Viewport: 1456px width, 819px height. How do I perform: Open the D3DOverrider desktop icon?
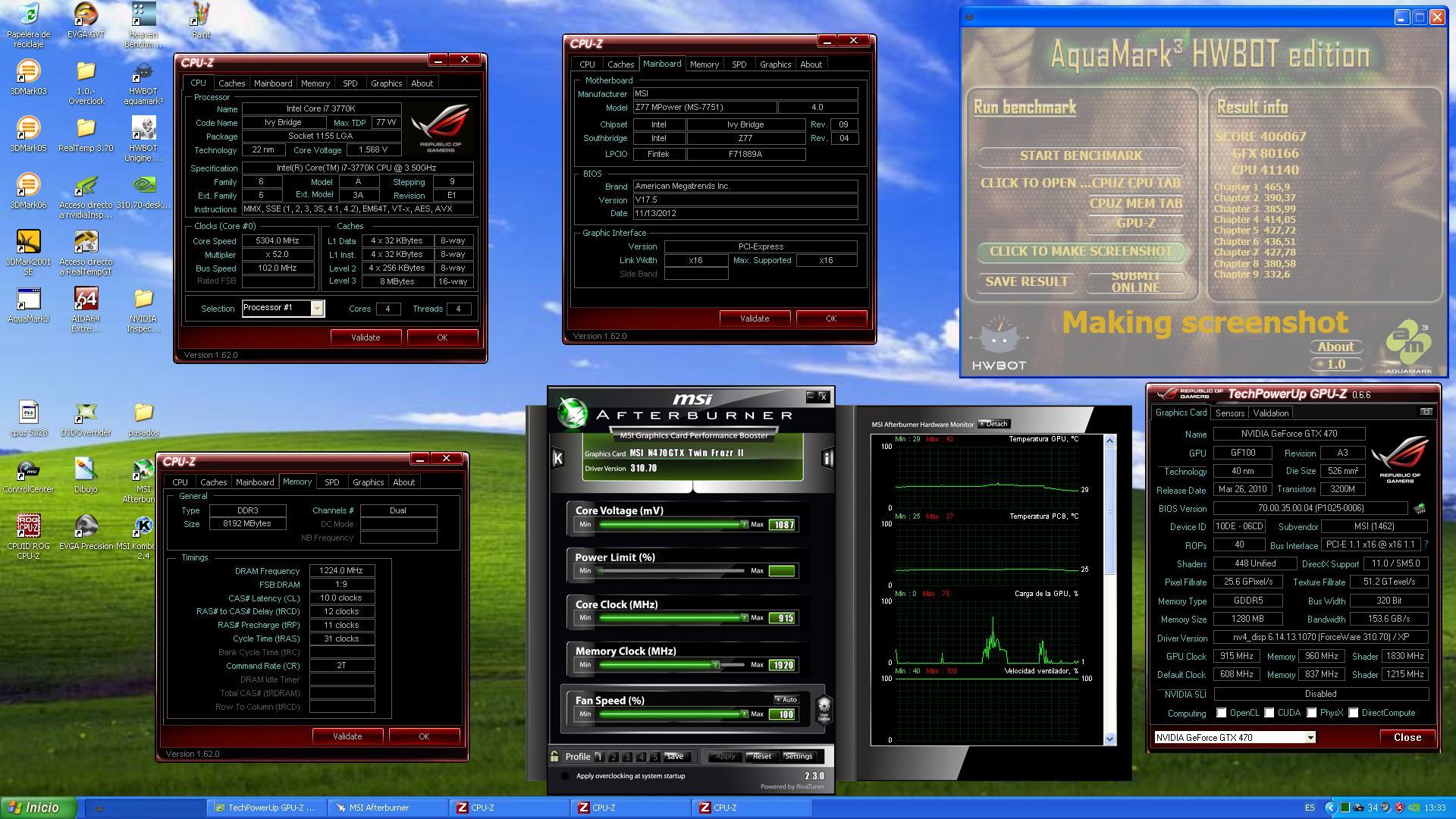pos(86,419)
